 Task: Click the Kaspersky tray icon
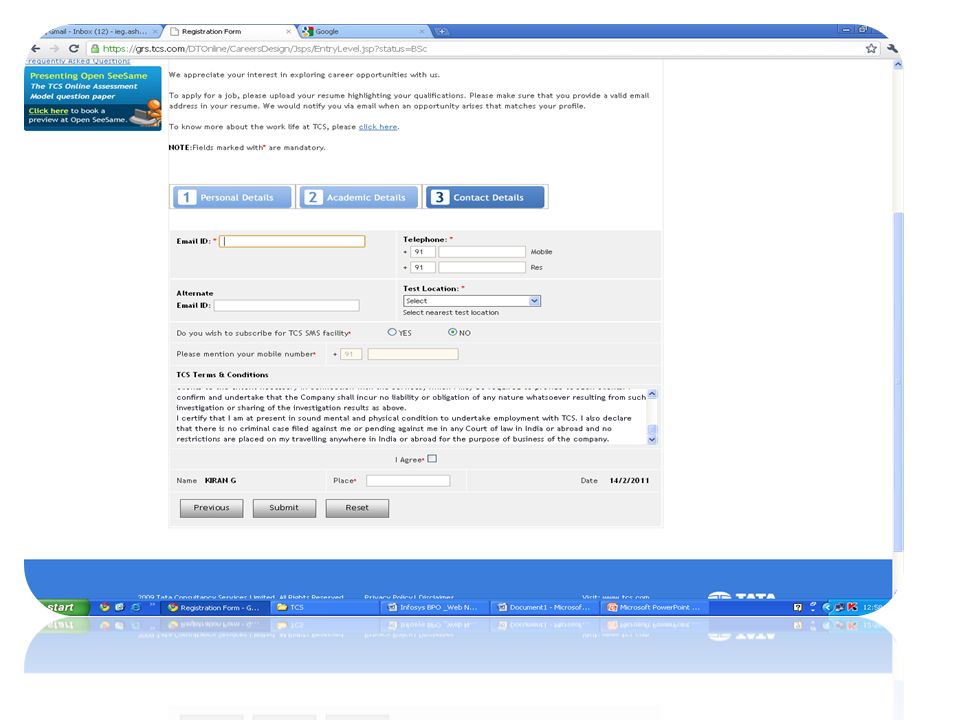(852, 607)
